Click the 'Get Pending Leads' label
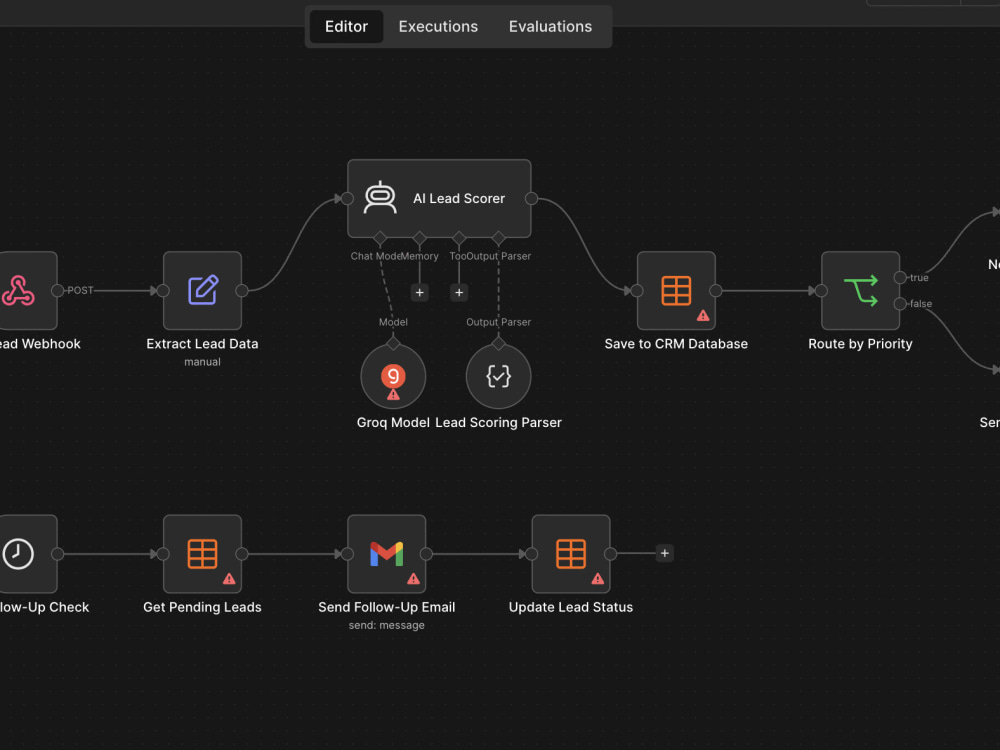Viewport: 1000px width, 750px height. [x=202, y=607]
